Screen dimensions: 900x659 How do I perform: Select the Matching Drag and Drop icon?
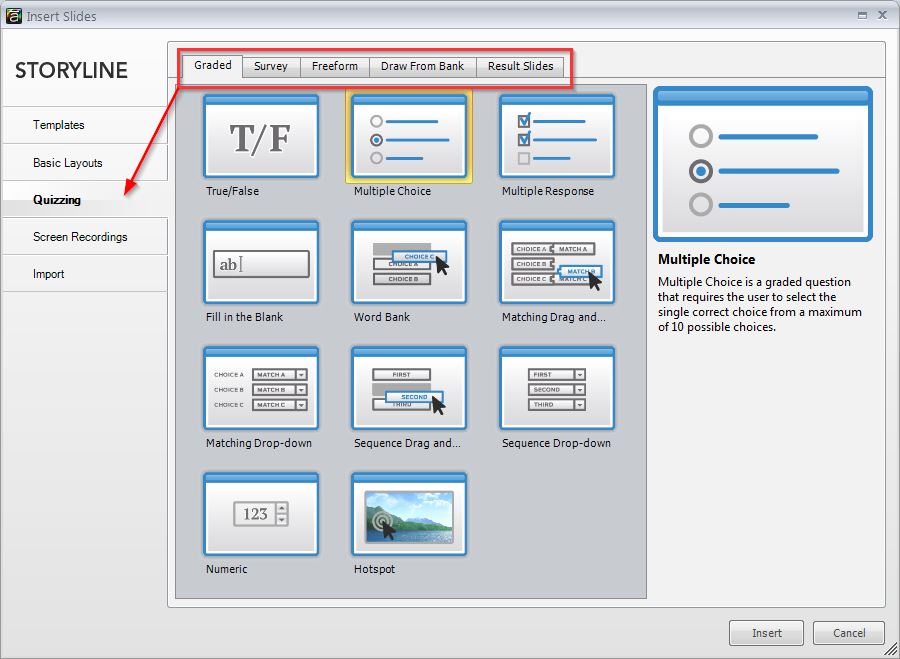556,263
